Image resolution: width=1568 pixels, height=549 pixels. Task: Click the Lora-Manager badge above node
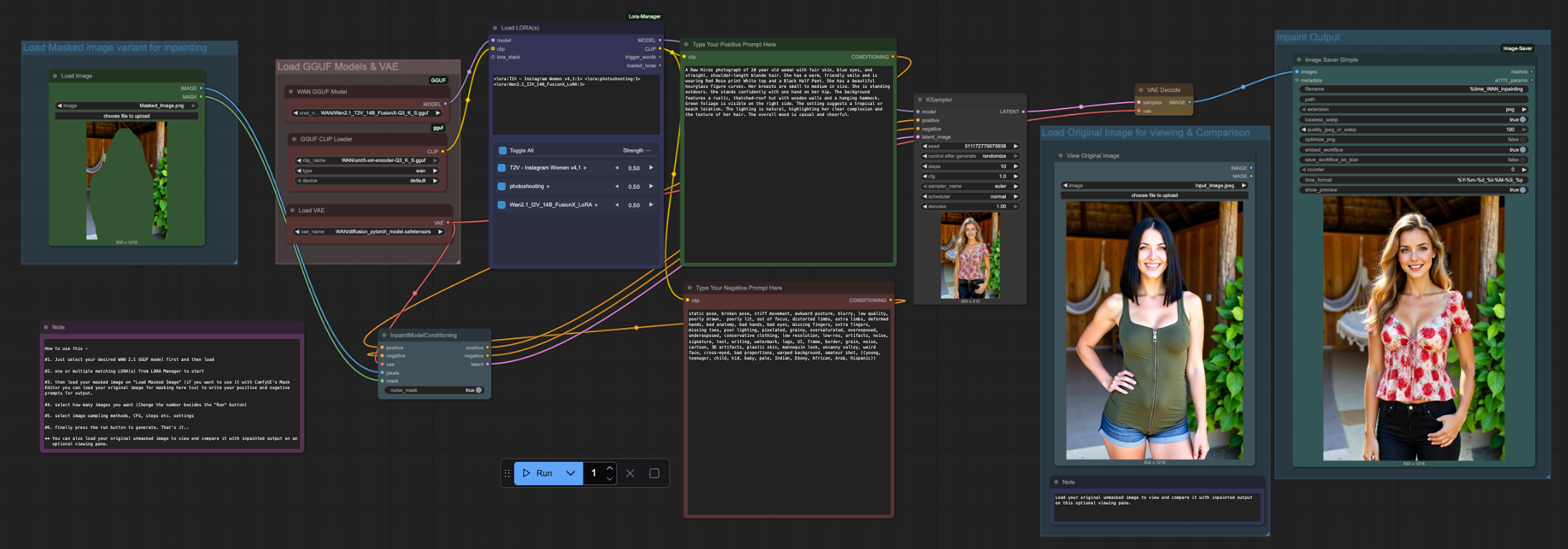[644, 16]
